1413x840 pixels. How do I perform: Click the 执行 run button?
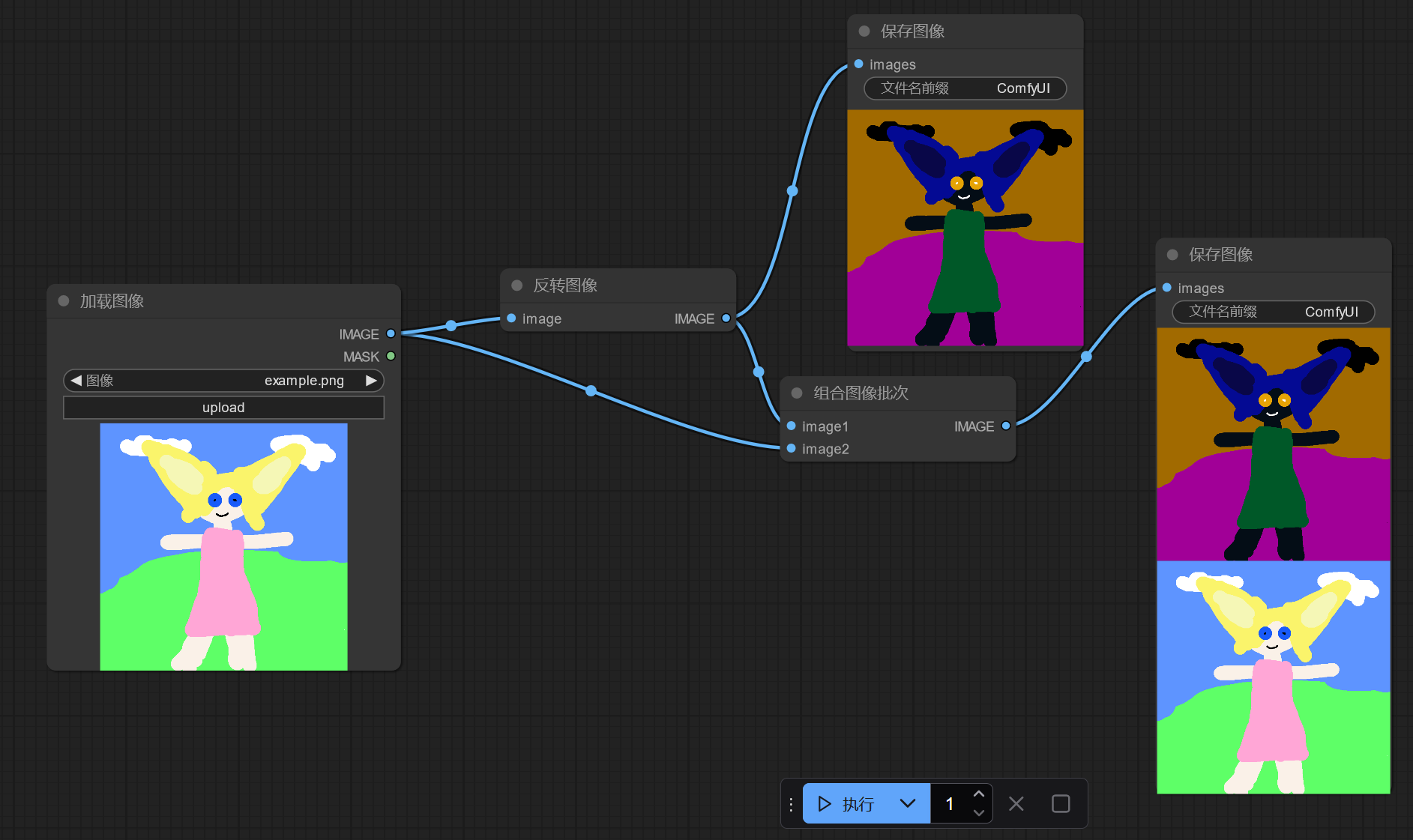[x=847, y=804]
